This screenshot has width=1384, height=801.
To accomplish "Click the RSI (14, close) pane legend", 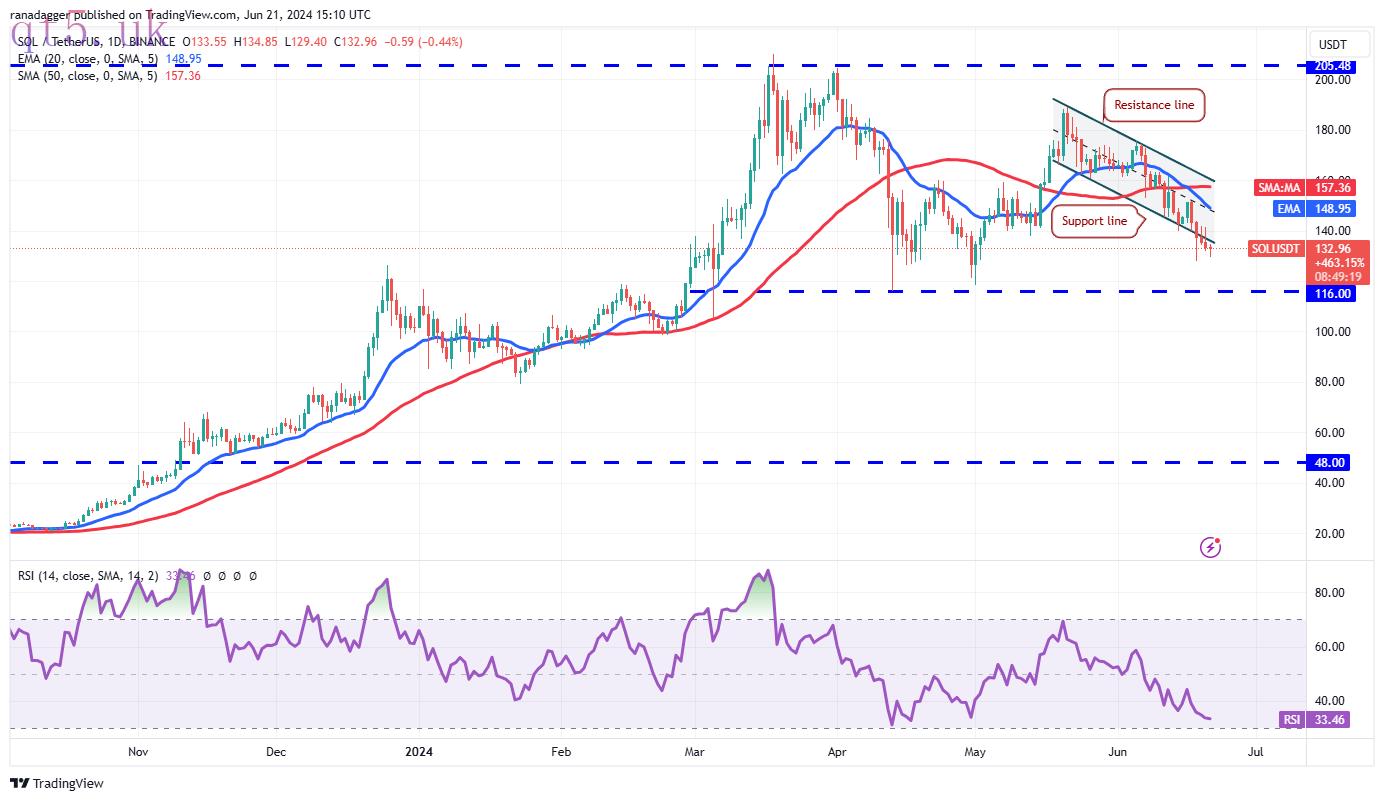I will 135,576.
